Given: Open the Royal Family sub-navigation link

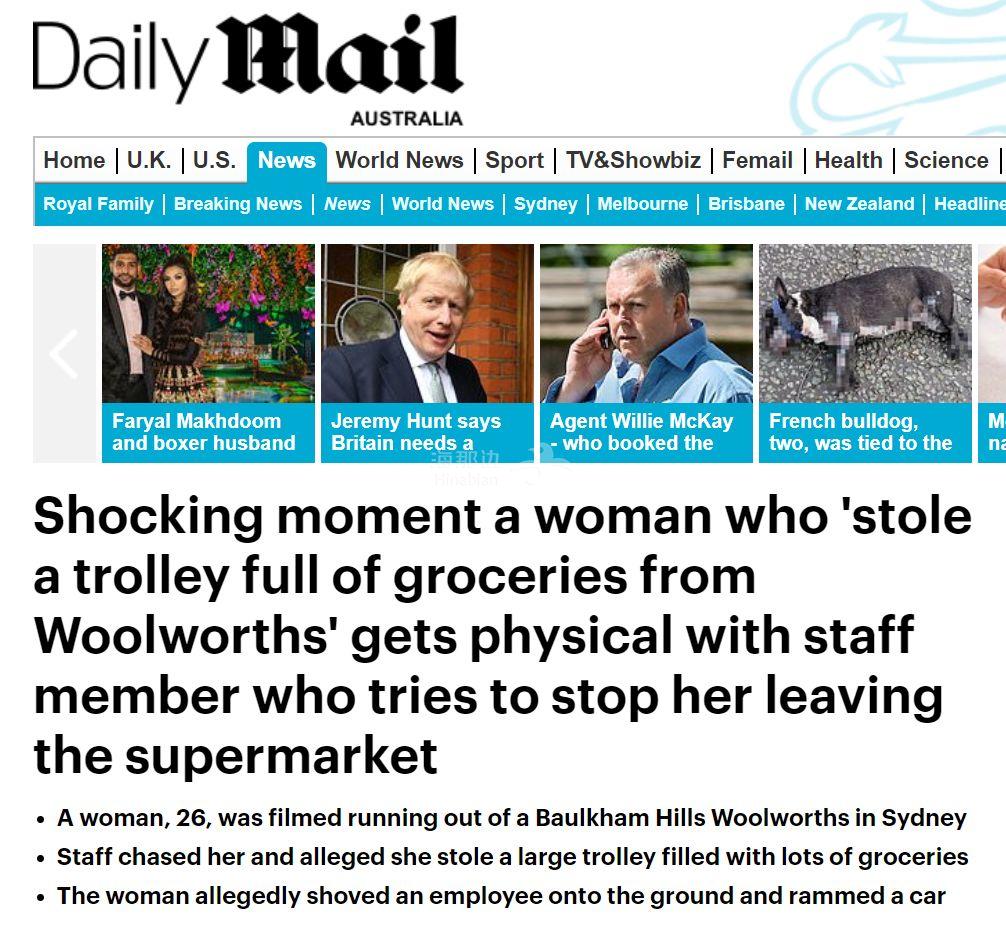Looking at the screenshot, I should pos(98,204).
